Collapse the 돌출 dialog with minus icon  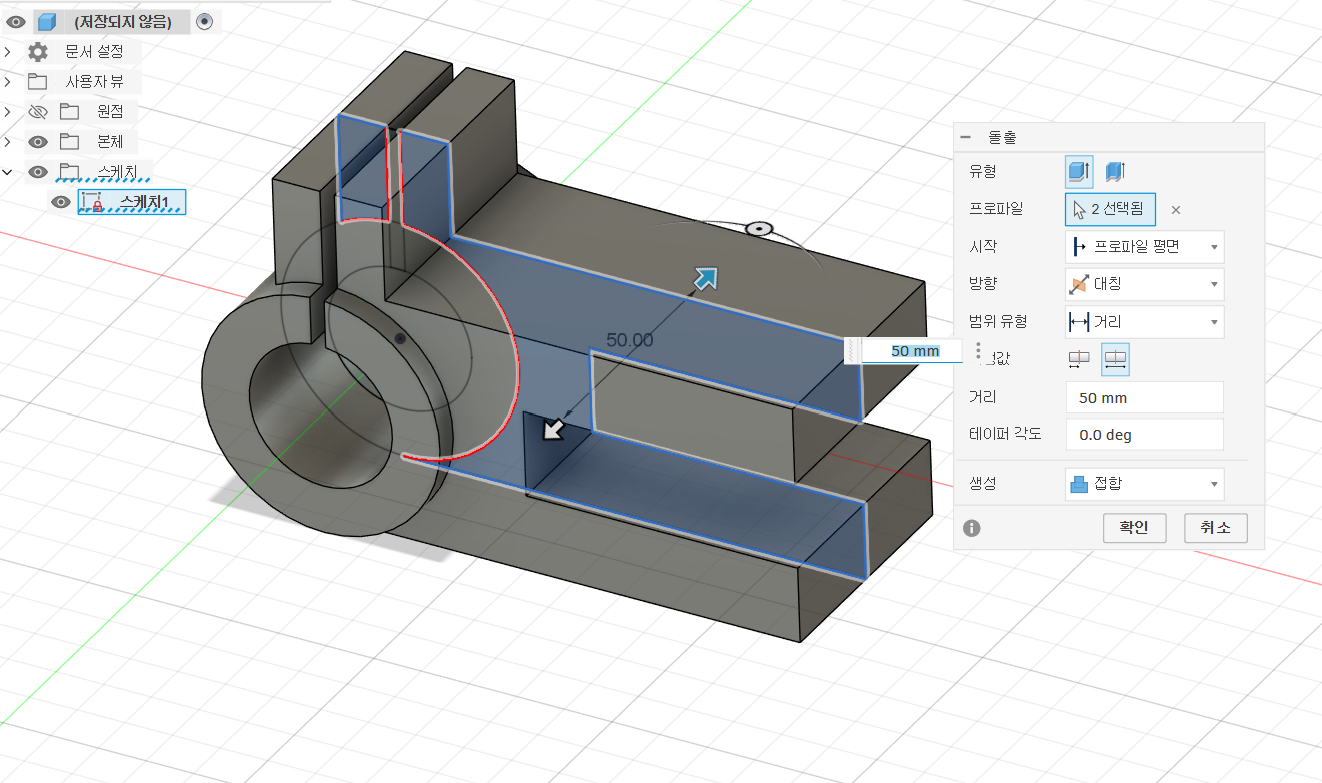pyautogui.click(x=966, y=138)
